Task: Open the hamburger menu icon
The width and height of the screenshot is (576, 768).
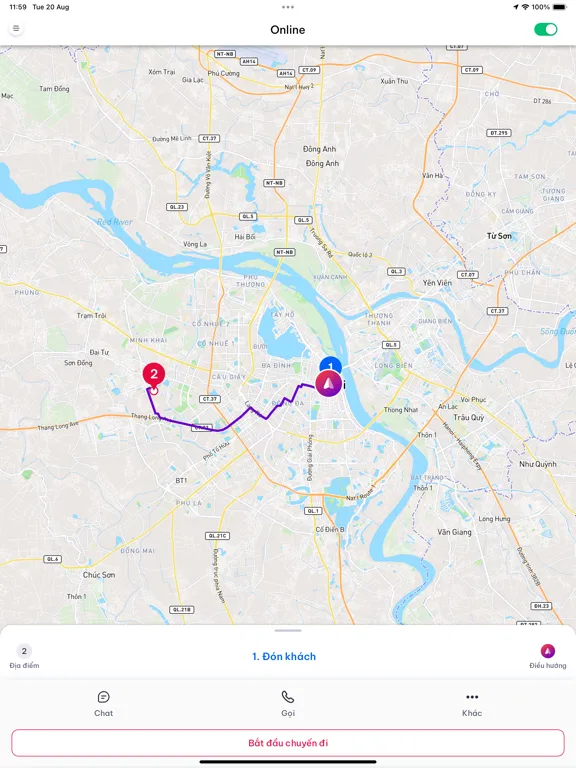Action: point(16,28)
